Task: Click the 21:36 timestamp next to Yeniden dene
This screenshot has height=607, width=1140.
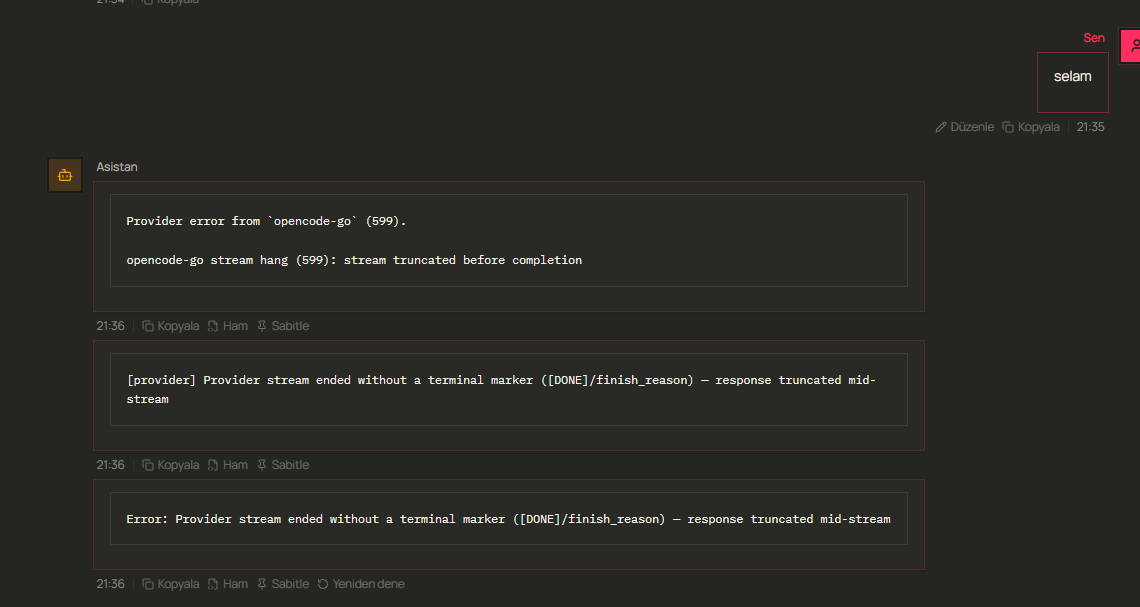Action: pyautogui.click(x=111, y=584)
